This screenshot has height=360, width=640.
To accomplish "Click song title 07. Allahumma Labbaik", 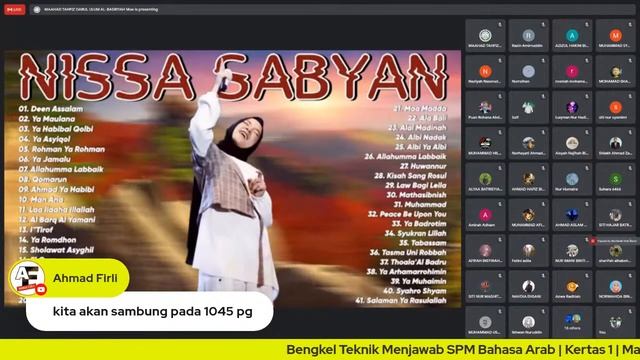I will [61, 169].
